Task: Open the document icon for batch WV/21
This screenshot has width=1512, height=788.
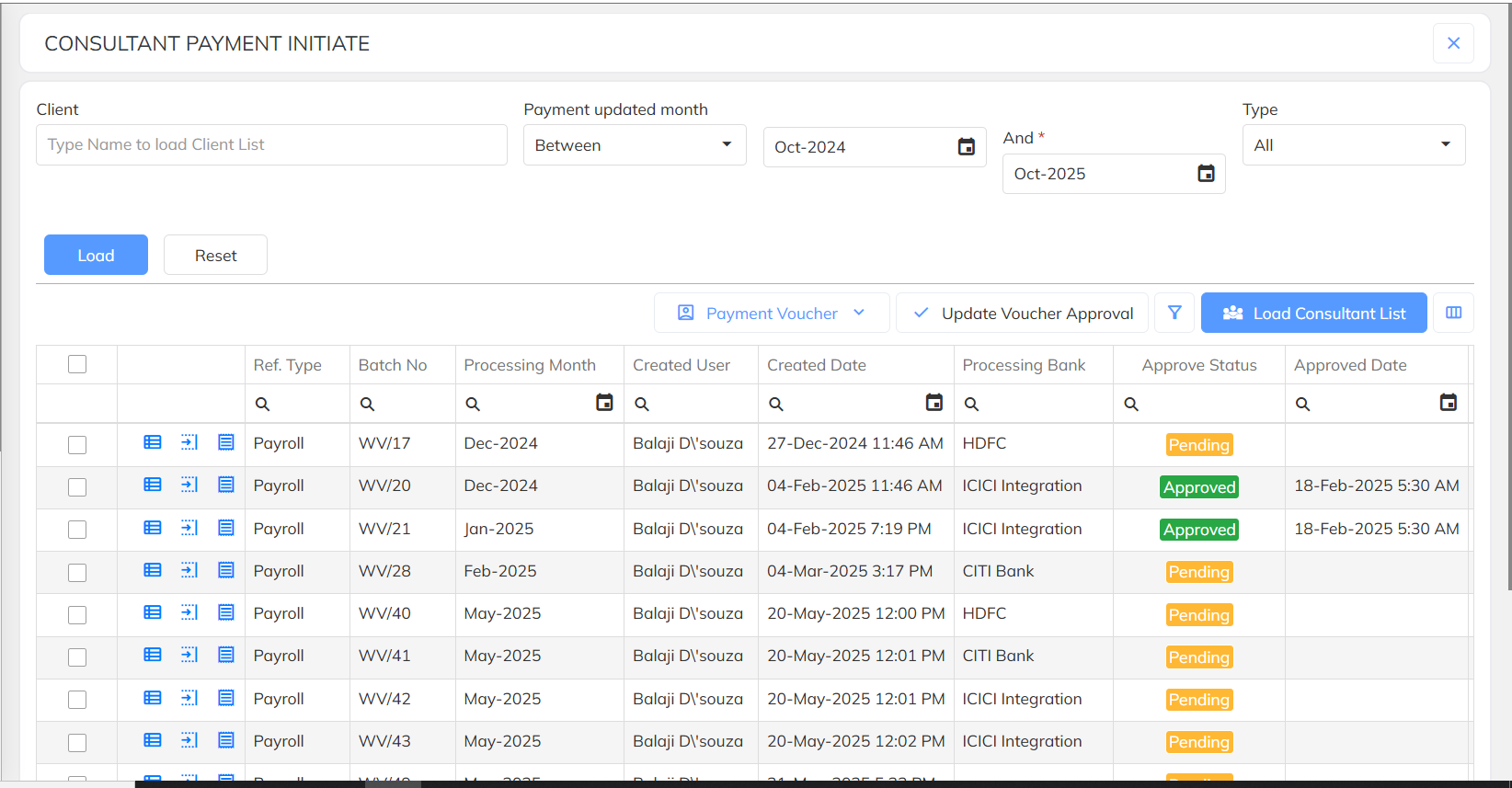Action: 226,528
